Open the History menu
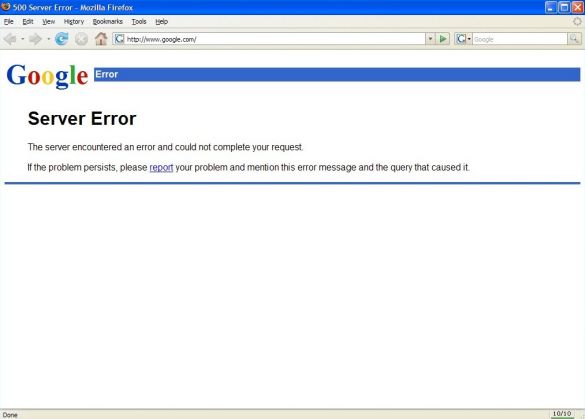 [x=74, y=22]
